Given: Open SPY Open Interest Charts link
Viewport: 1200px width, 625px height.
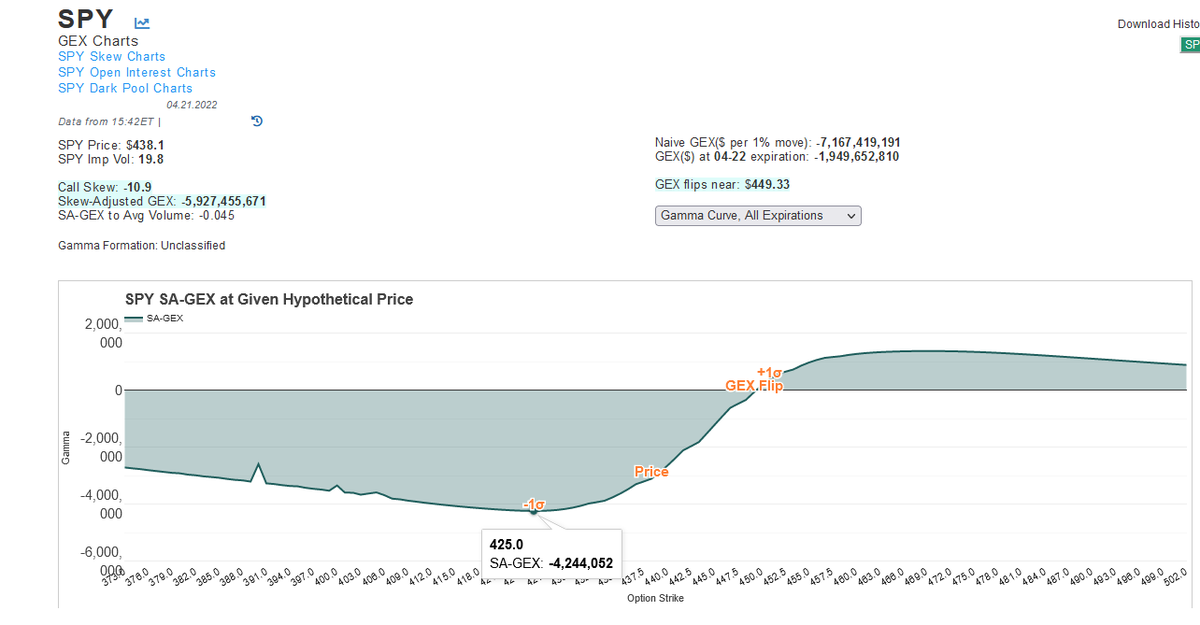Looking at the screenshot, I should click(x=137, y=72).
